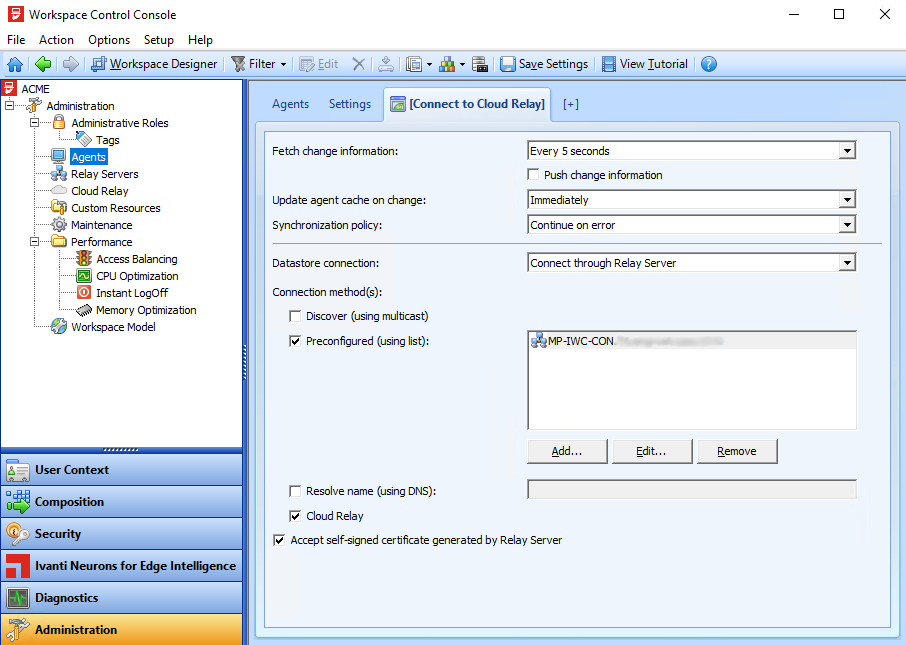Open the Workspace Designer from the toolbar
The width and height of the screenshot is (906, 645).
[x=154, y=63]
